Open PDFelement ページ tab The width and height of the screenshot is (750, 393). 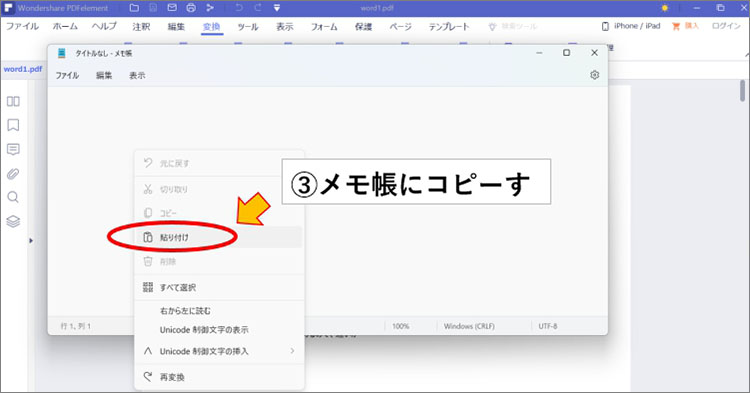point(400,27)
